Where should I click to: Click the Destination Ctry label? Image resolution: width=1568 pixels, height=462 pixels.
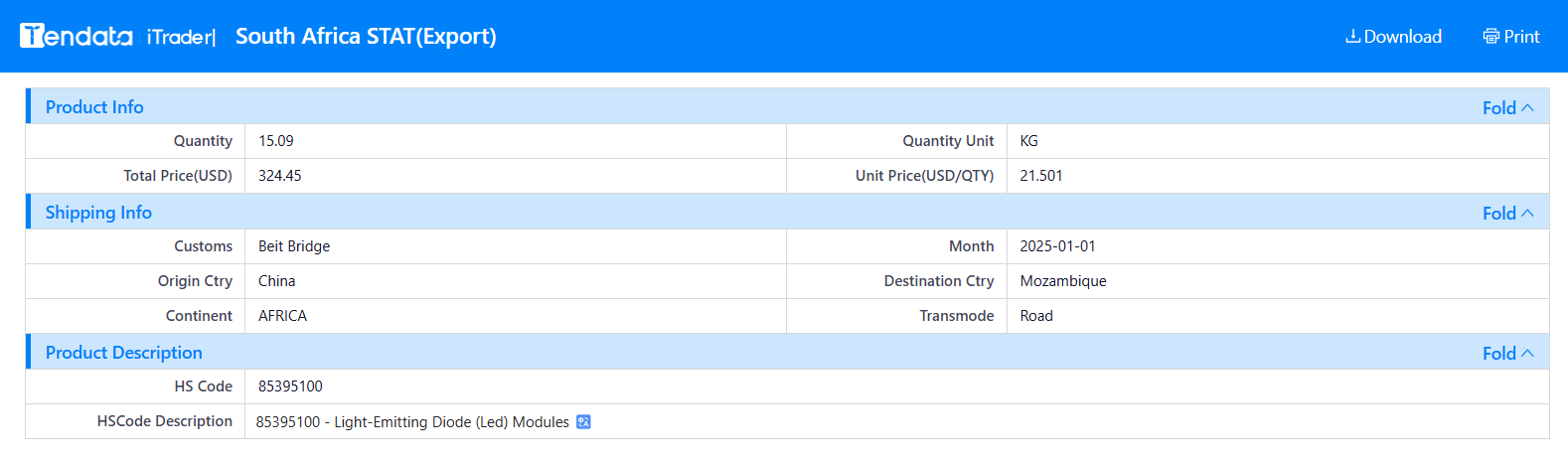tap(939, 281)
